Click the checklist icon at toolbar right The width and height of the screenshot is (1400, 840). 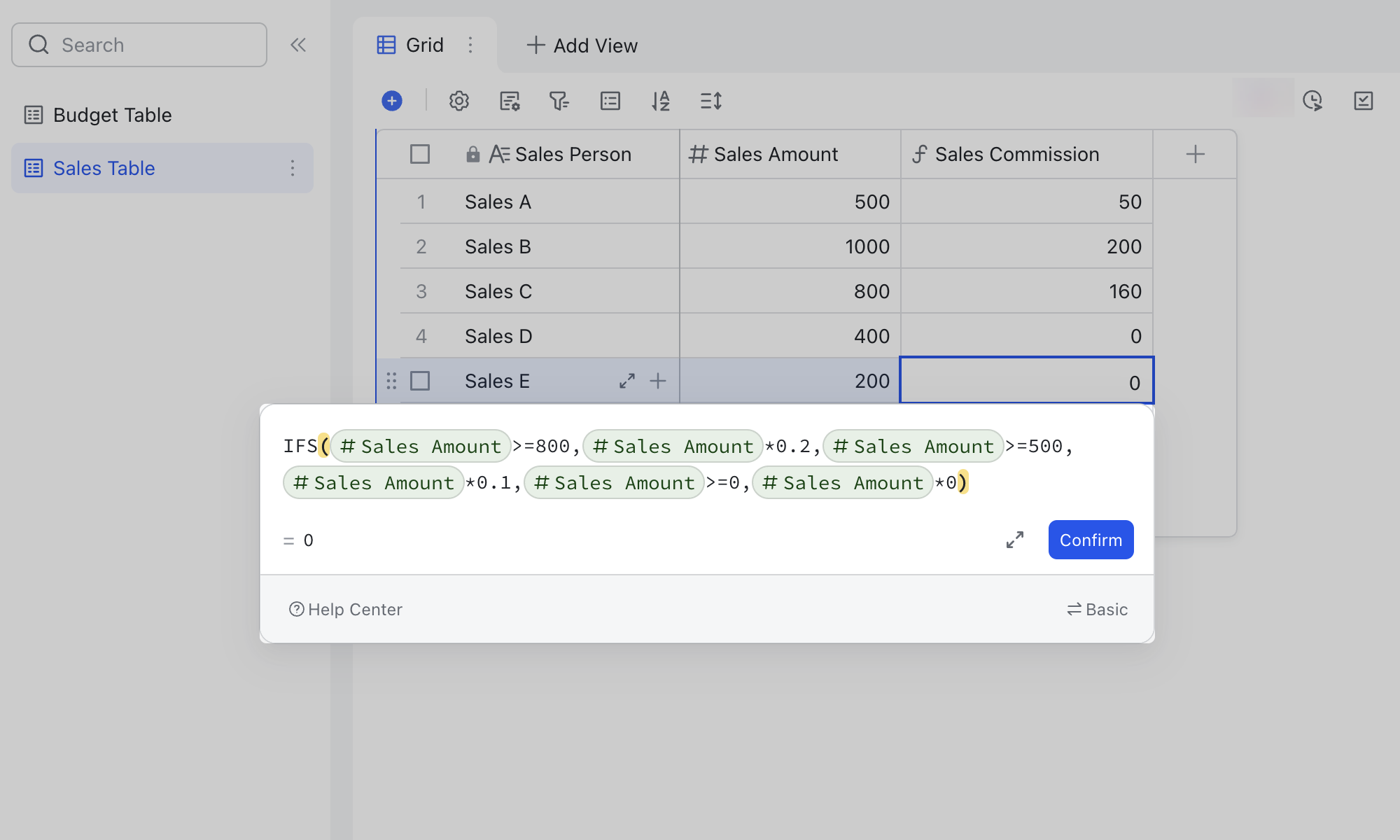point(1364,101)
